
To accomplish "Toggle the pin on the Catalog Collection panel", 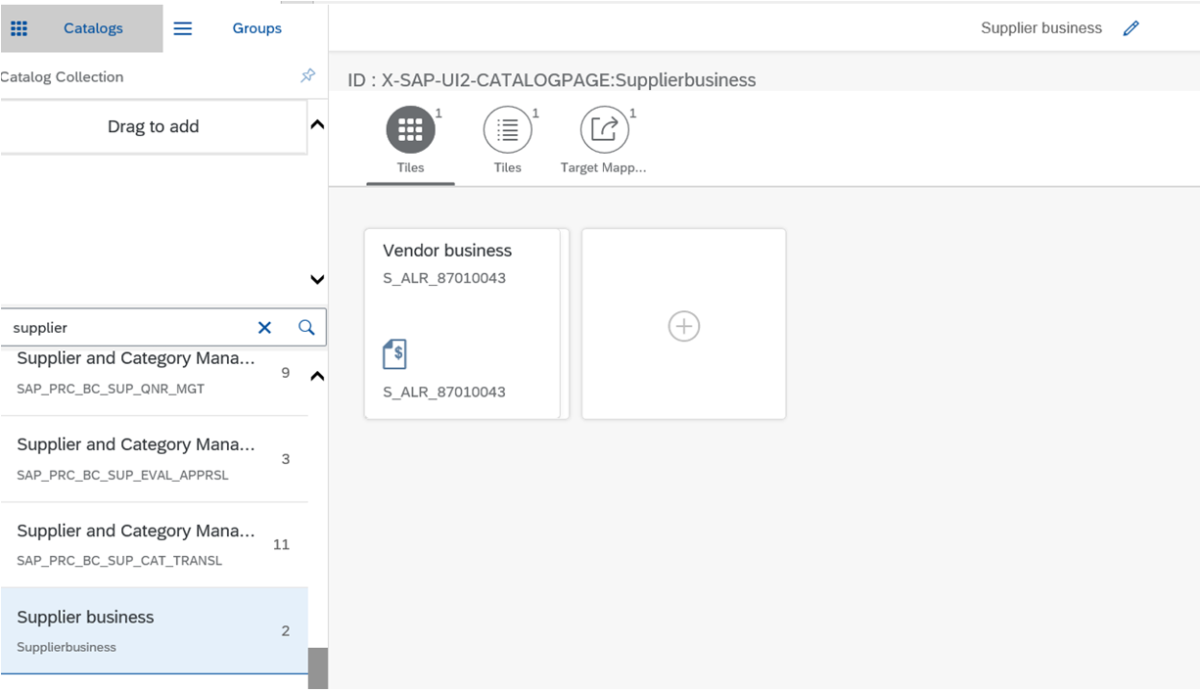I will pyautogui.click(x=308, y=76).
